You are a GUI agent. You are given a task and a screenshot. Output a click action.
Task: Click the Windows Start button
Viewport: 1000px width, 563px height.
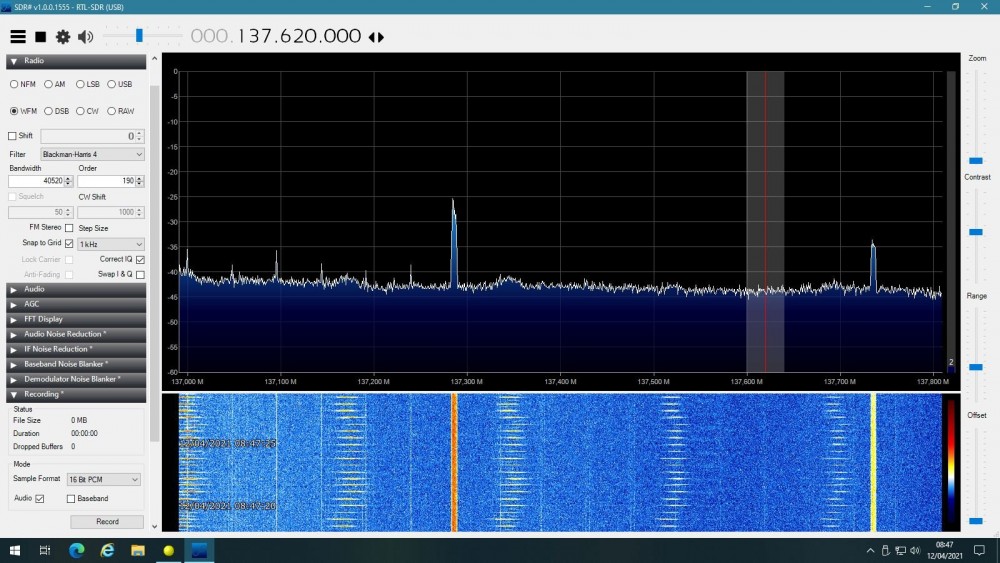pos(15,550)
